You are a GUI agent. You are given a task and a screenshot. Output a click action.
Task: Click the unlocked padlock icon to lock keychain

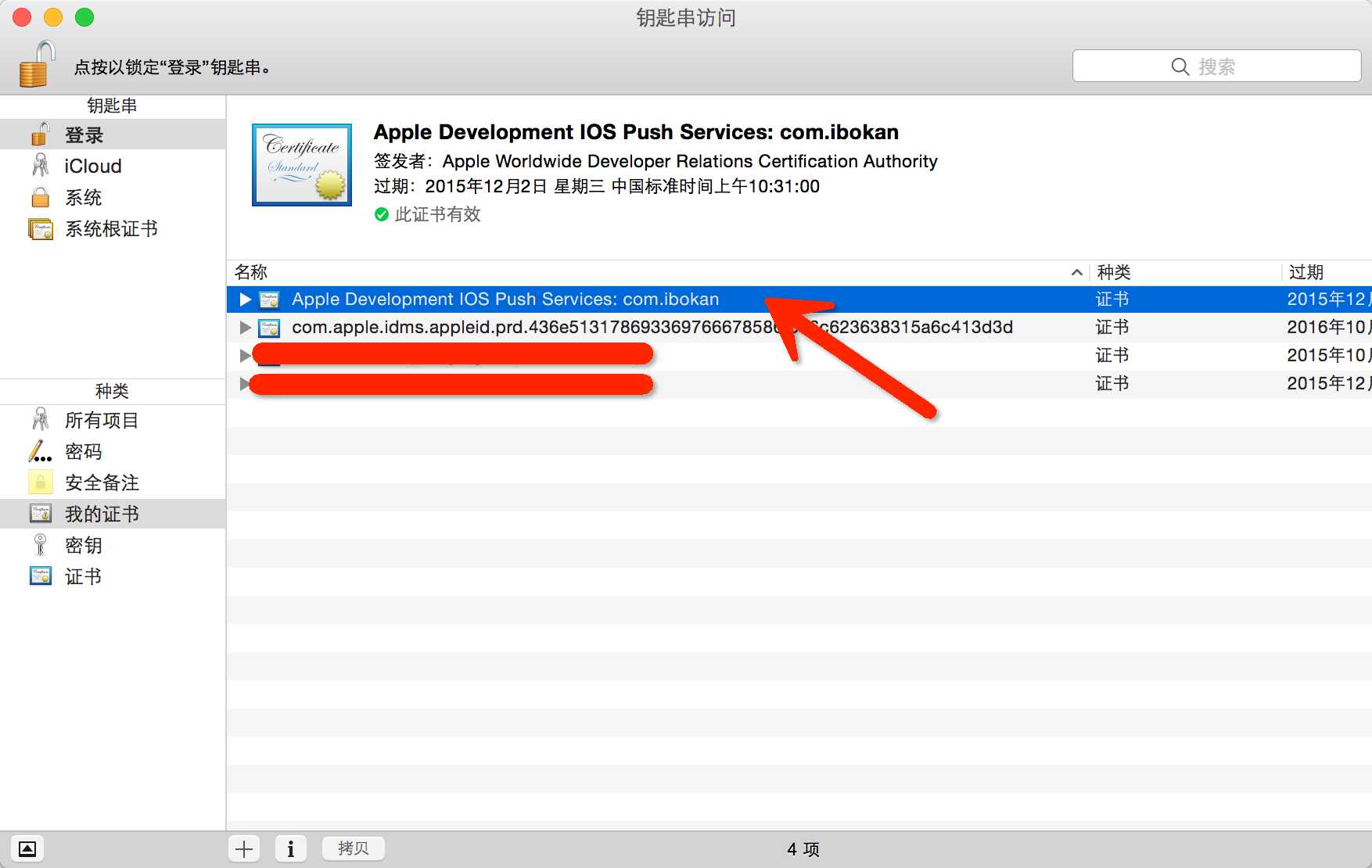37,64
